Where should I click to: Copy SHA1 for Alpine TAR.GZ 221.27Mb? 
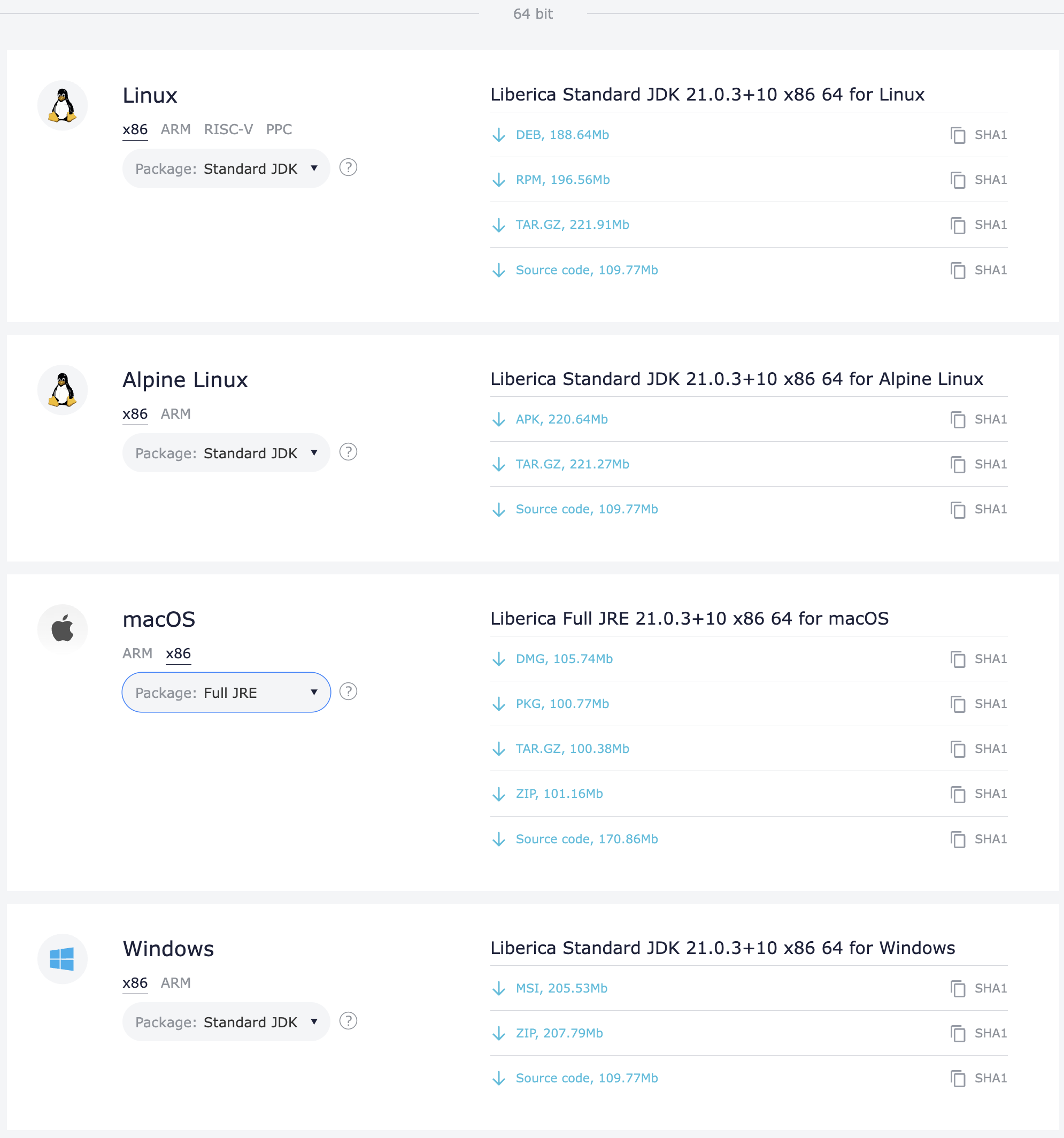point(978,464)
